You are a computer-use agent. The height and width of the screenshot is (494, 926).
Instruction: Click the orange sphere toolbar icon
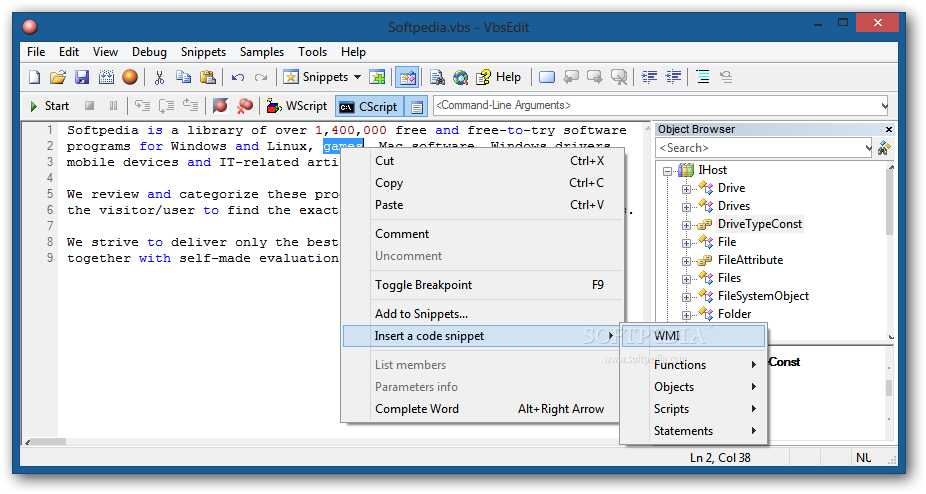(130, 77)
